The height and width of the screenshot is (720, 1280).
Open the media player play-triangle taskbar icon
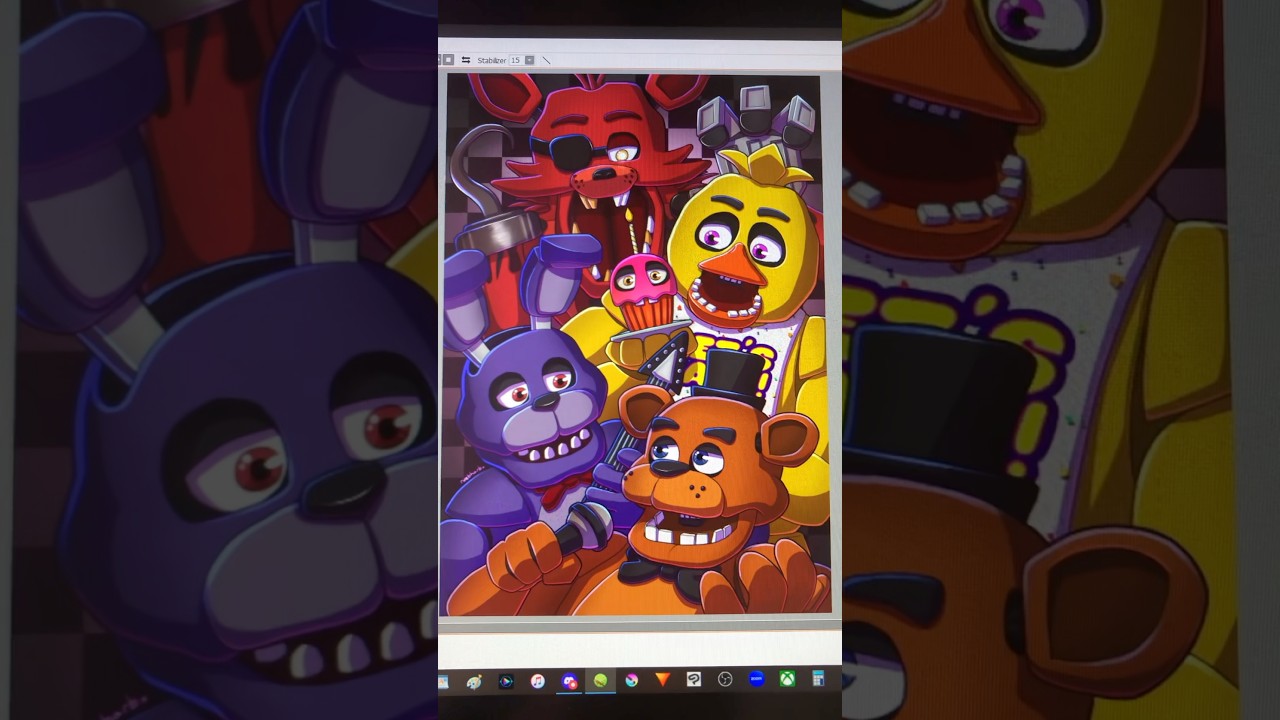506,681
